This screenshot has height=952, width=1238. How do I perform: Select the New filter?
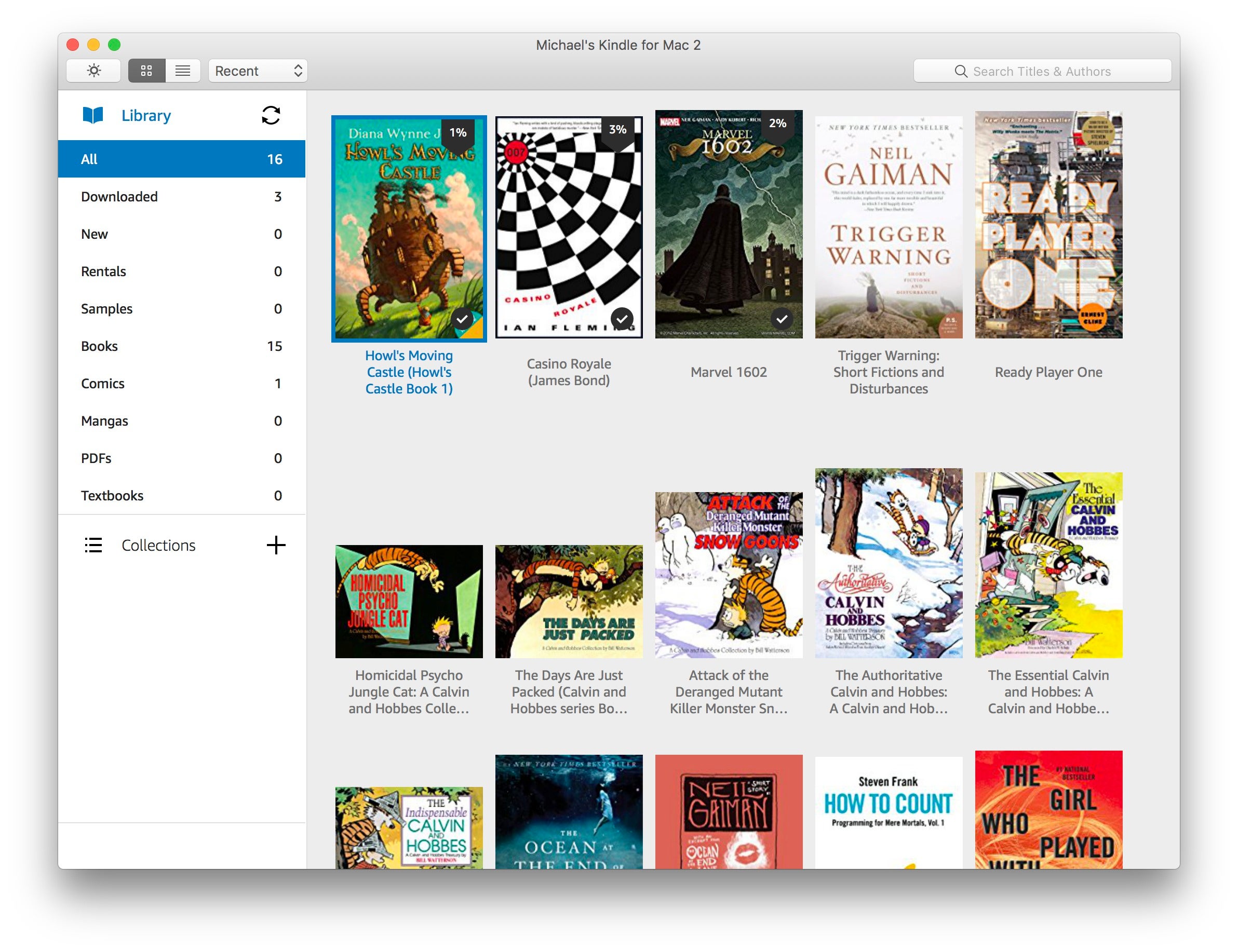[181, 234]
